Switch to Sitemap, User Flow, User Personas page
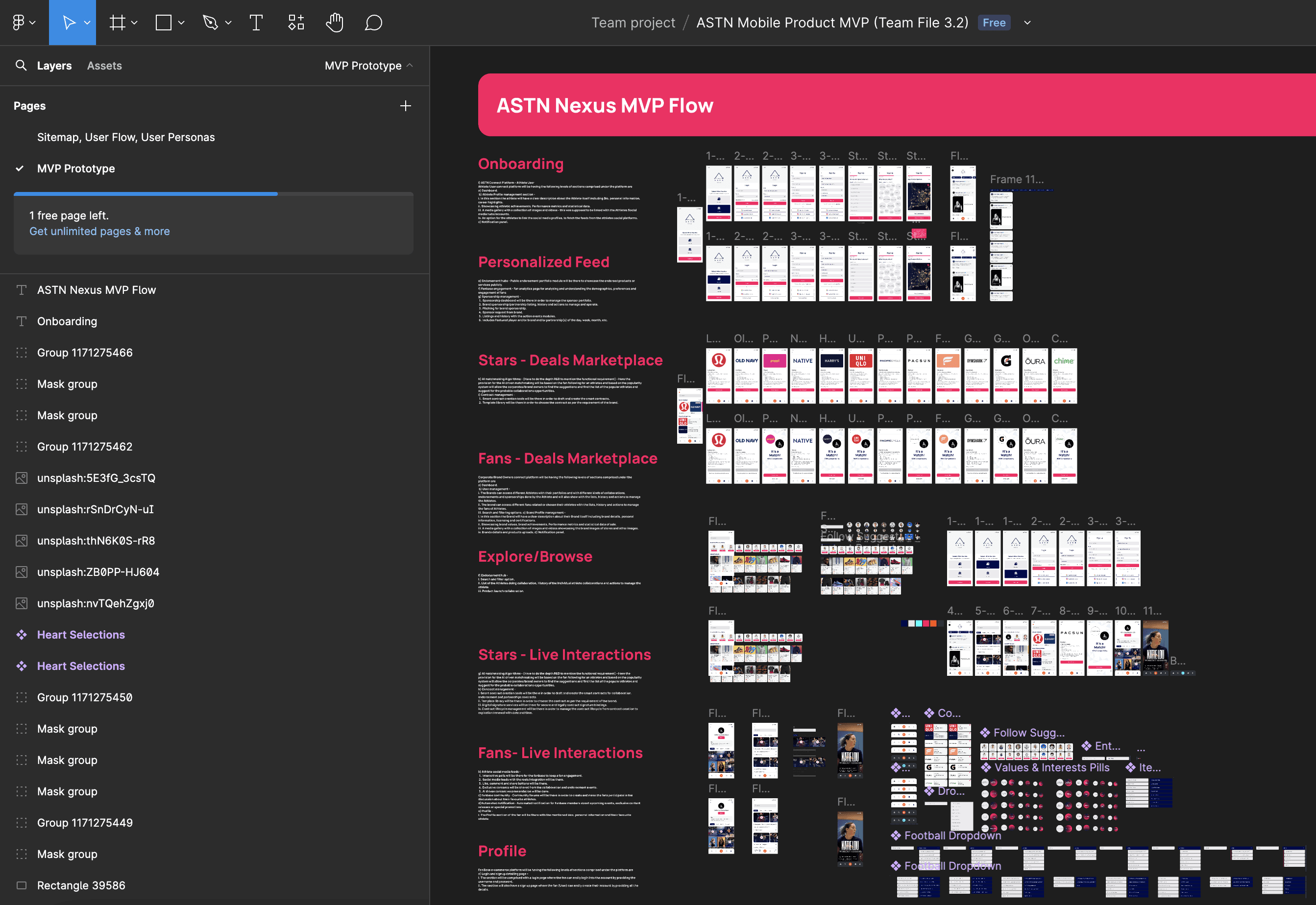This screenshot has height=905, width=1316. tap(126, 137)
